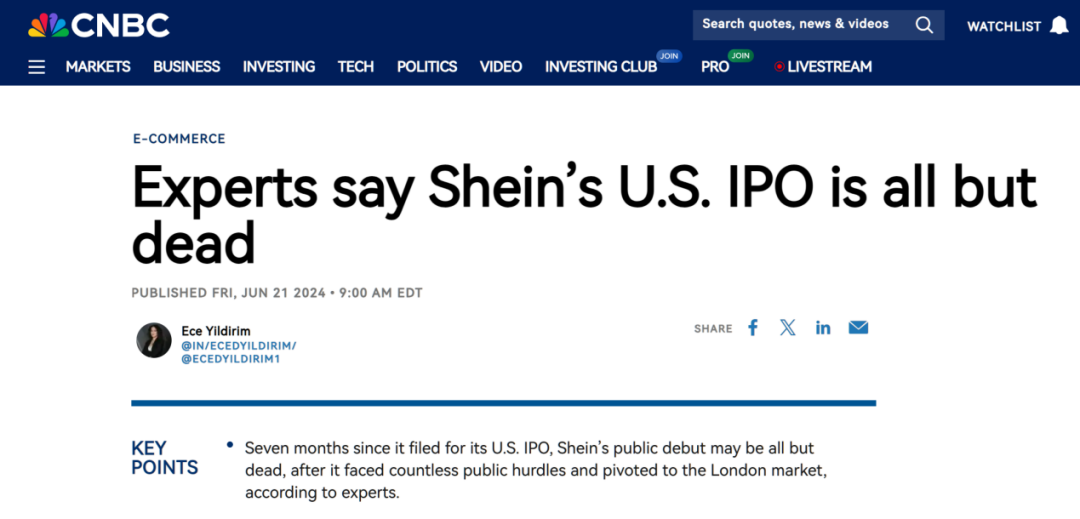Share article on Facebook
1080x519 pixels.
[x=753, y=328]
